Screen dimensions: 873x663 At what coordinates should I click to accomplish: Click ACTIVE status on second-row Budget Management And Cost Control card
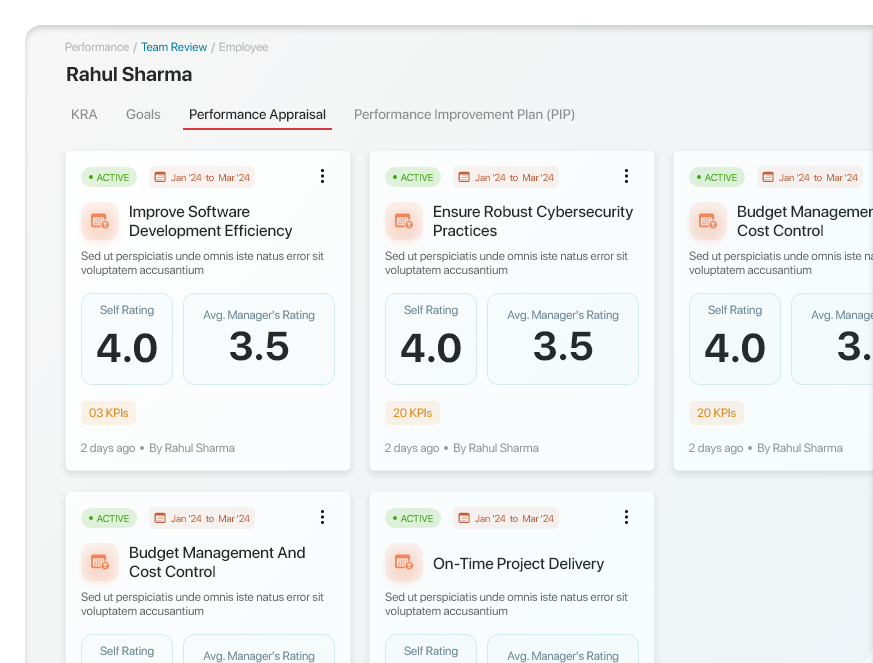tap(109, 518)
